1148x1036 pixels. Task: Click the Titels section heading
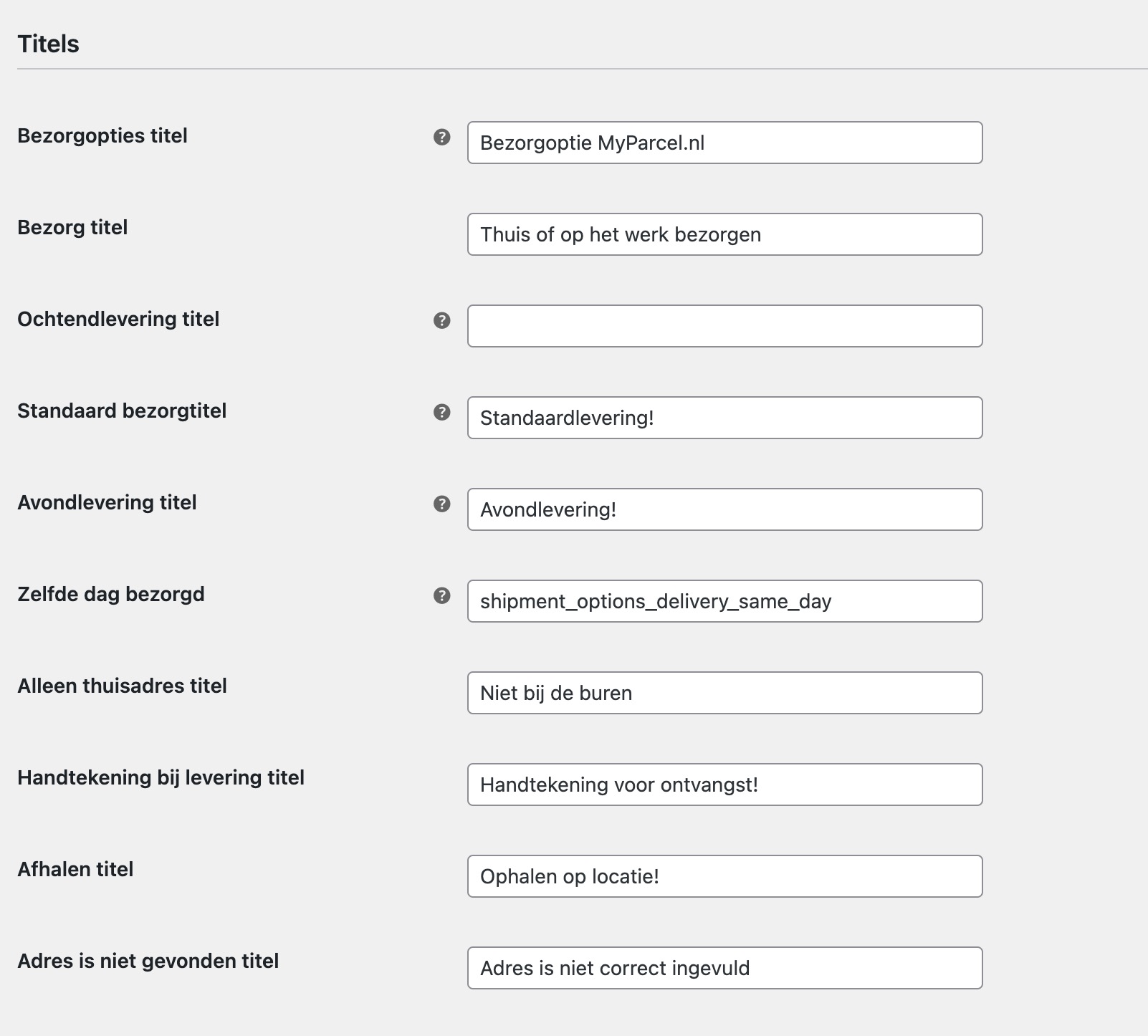pyautogui.click(x=47, y=43)
